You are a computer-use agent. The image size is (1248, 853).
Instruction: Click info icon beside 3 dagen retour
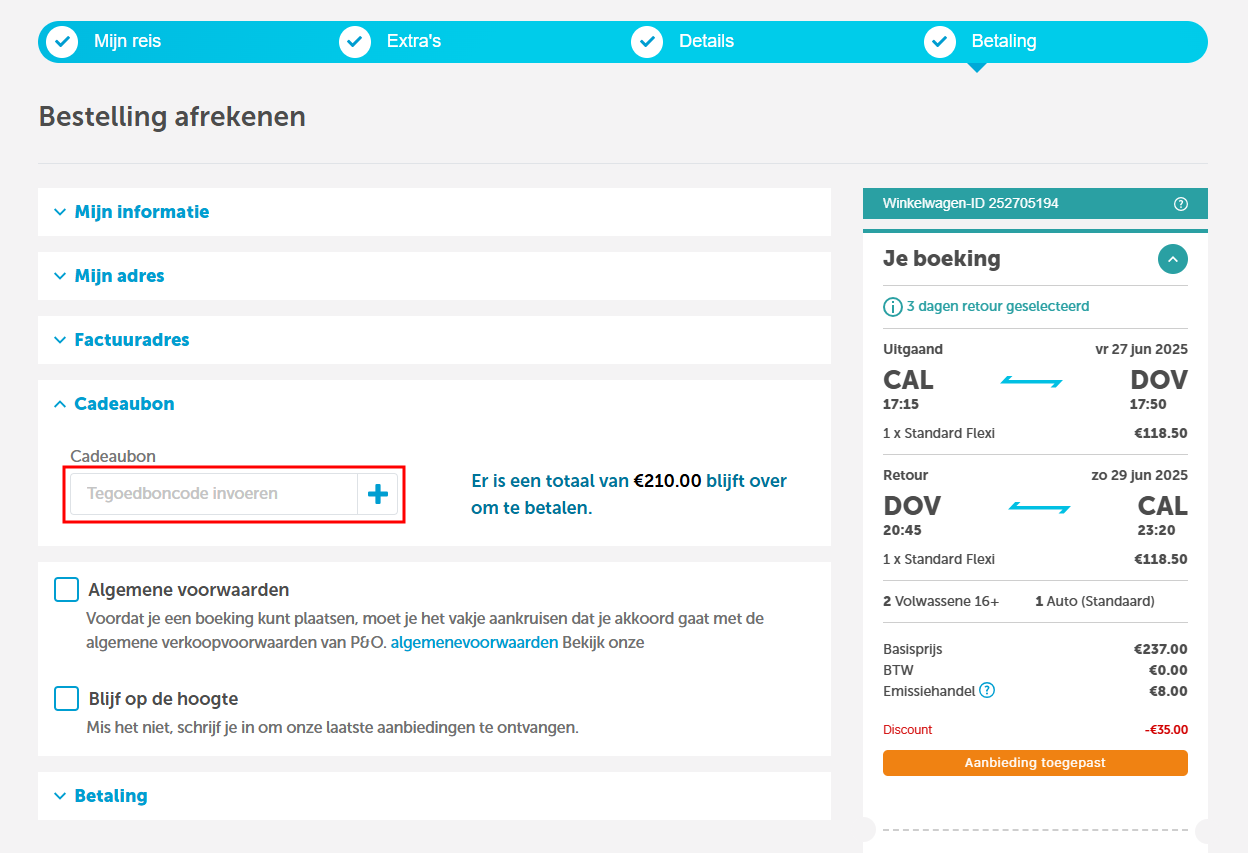click(x=893, y=307)
